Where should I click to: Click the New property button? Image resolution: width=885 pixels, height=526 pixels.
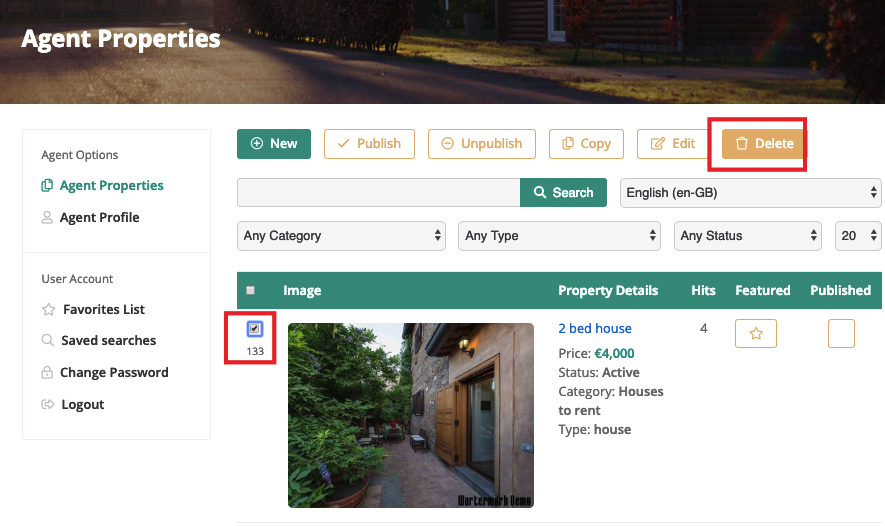(x=274, y=143)
